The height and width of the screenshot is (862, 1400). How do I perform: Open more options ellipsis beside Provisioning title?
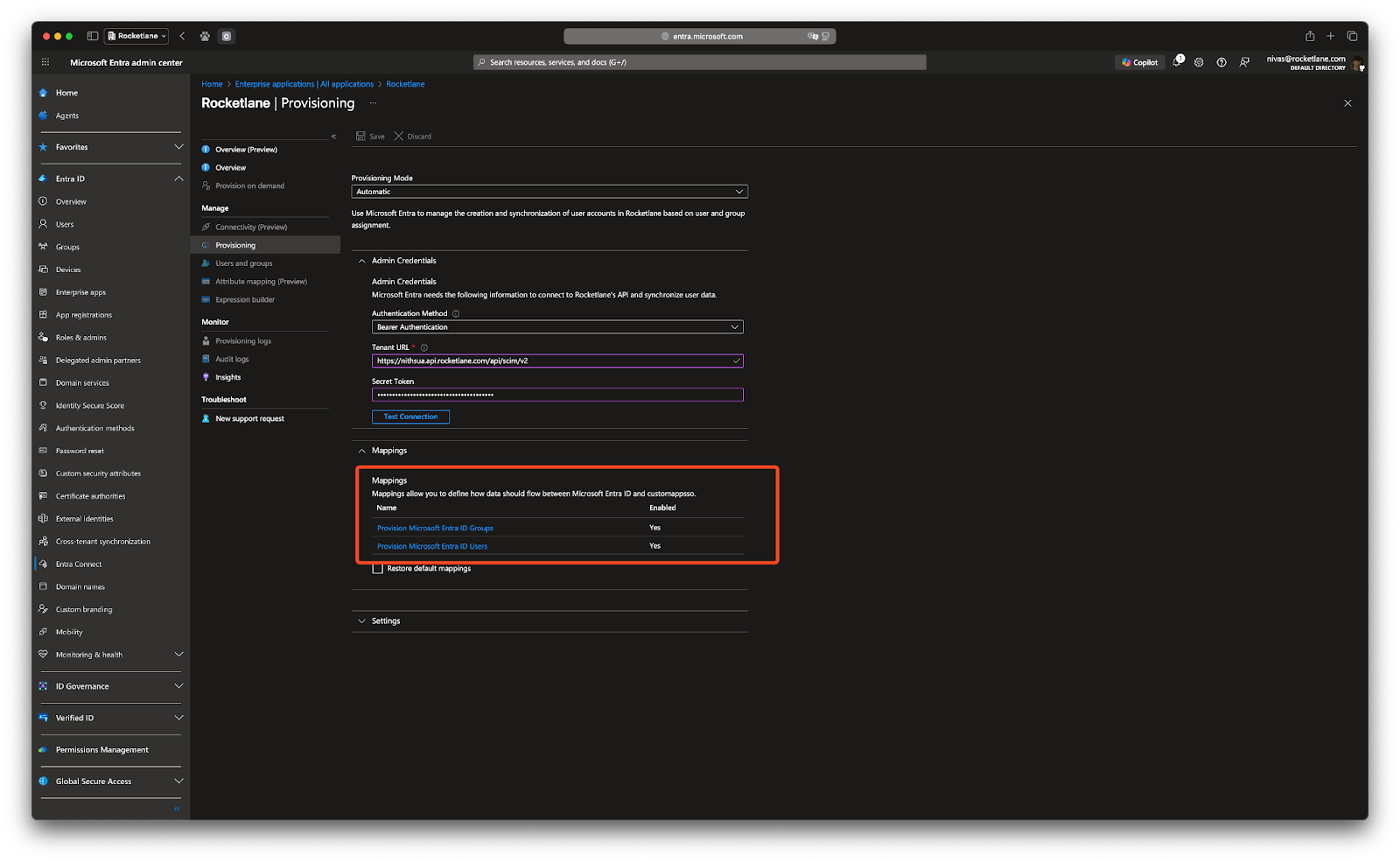pyautogui.click(x=373, y=103)
